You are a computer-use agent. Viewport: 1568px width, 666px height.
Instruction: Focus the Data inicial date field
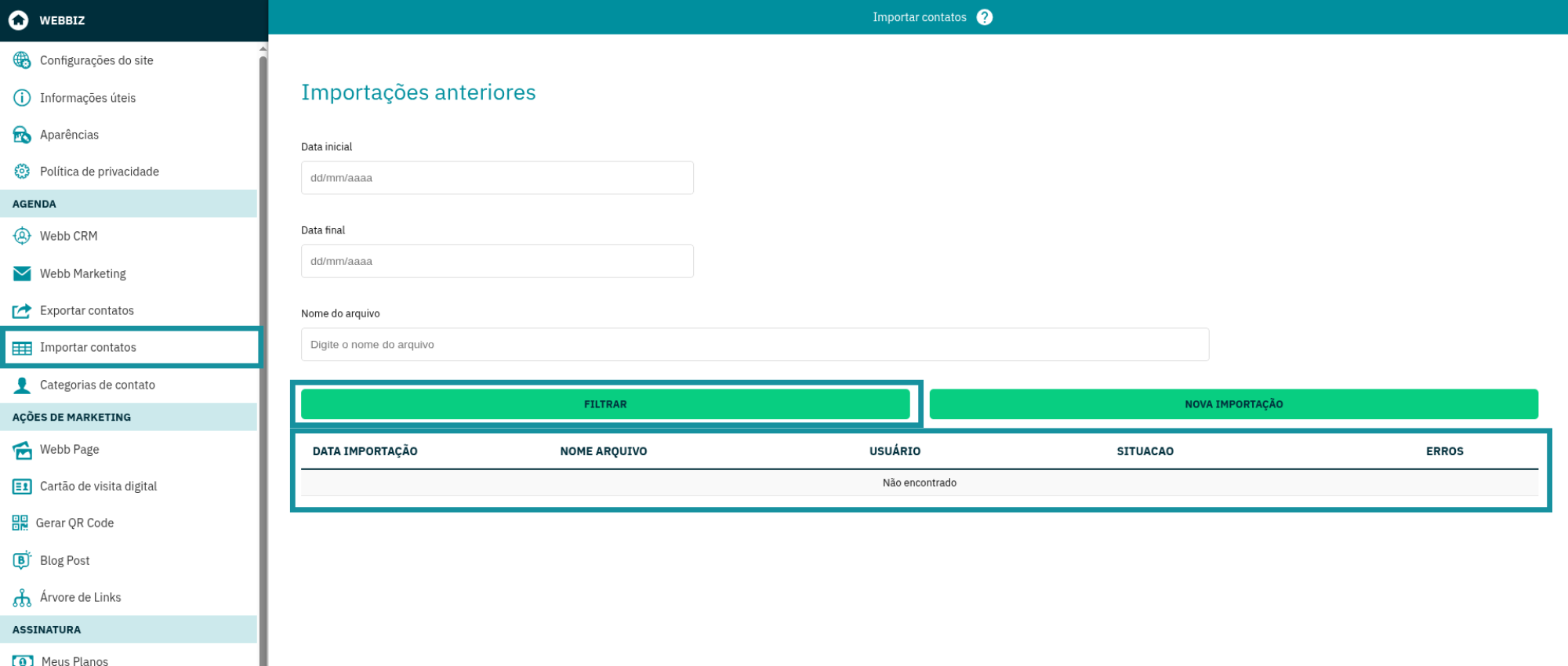[x=497, y=178]
